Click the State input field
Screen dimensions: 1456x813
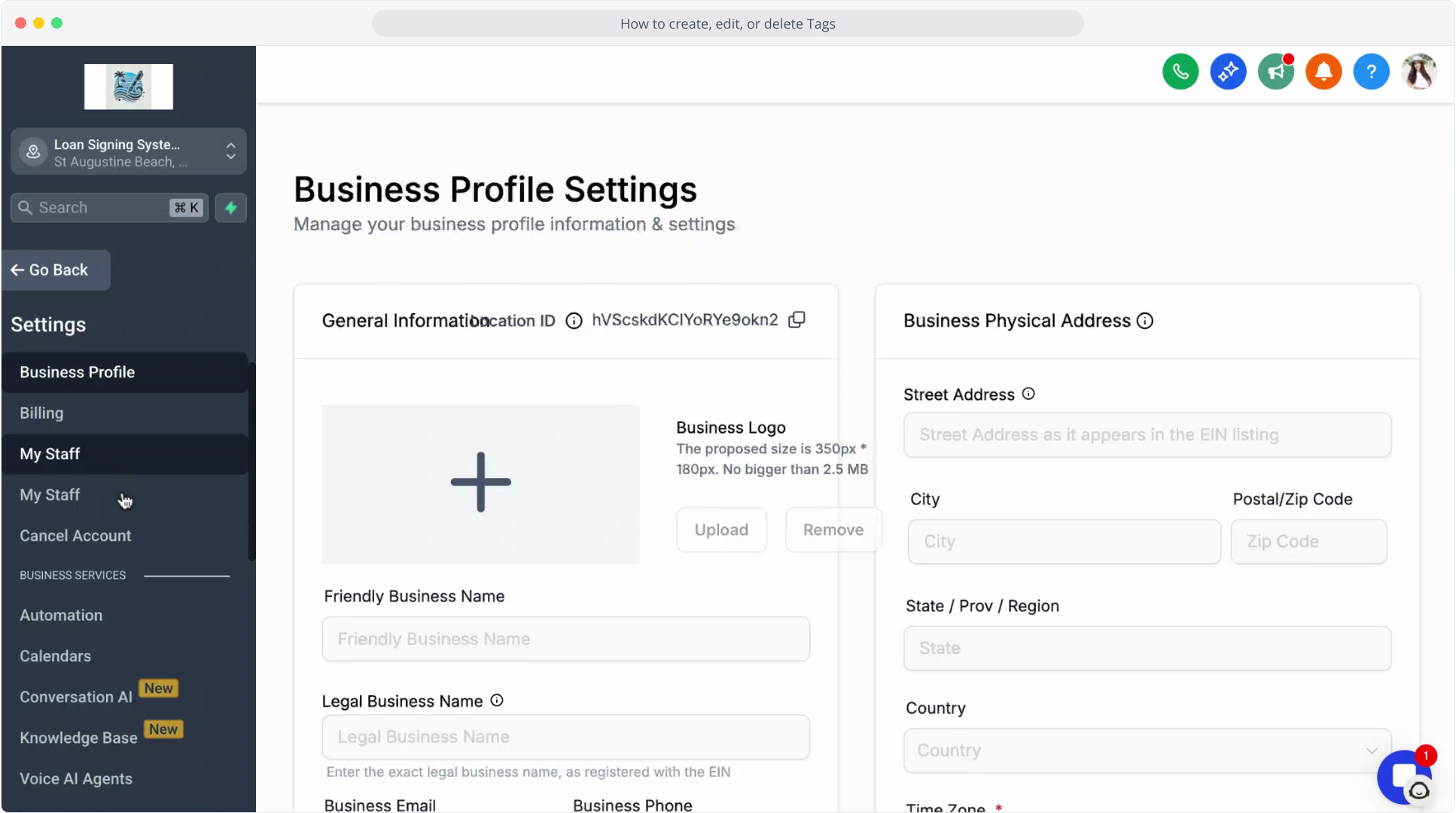click(1147, 649)
